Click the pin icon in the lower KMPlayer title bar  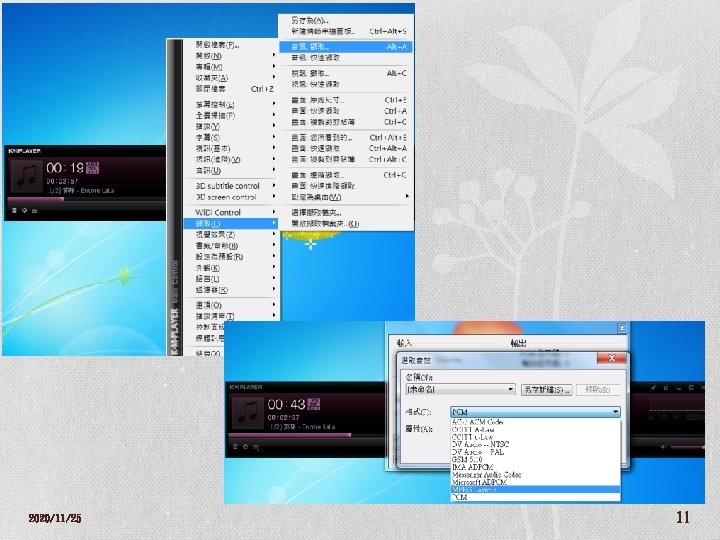point(652,388)
